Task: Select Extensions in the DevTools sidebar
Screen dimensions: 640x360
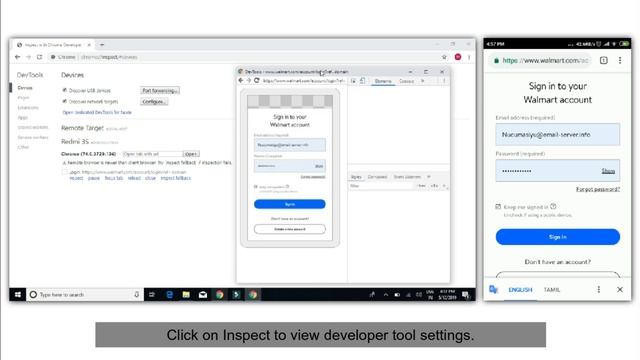Action: coord(28,108)
